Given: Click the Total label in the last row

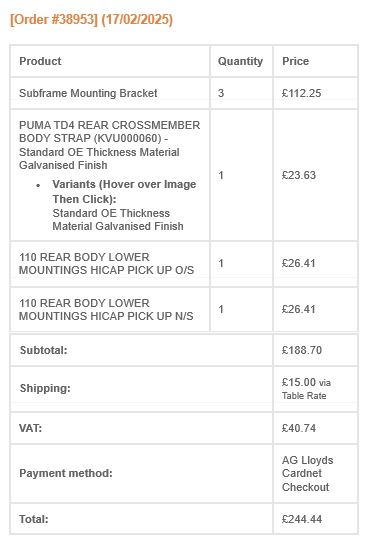Looking at the screenshot, I should (34, 519).
